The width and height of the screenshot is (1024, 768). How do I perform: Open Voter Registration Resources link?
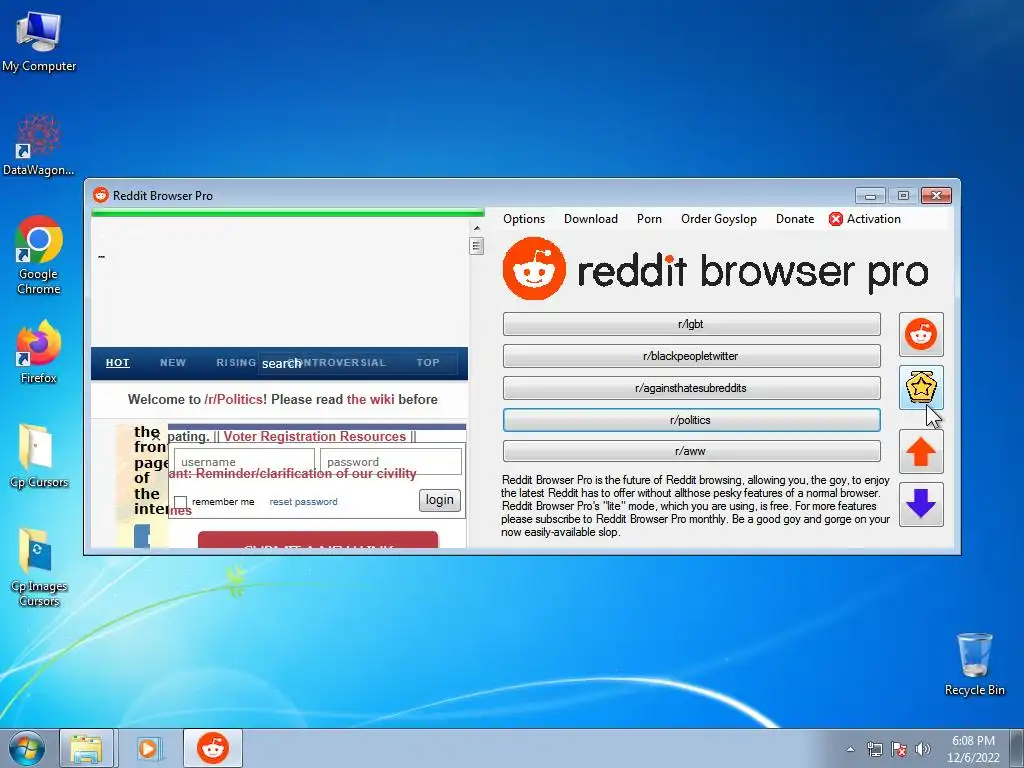tap(315, 436)
